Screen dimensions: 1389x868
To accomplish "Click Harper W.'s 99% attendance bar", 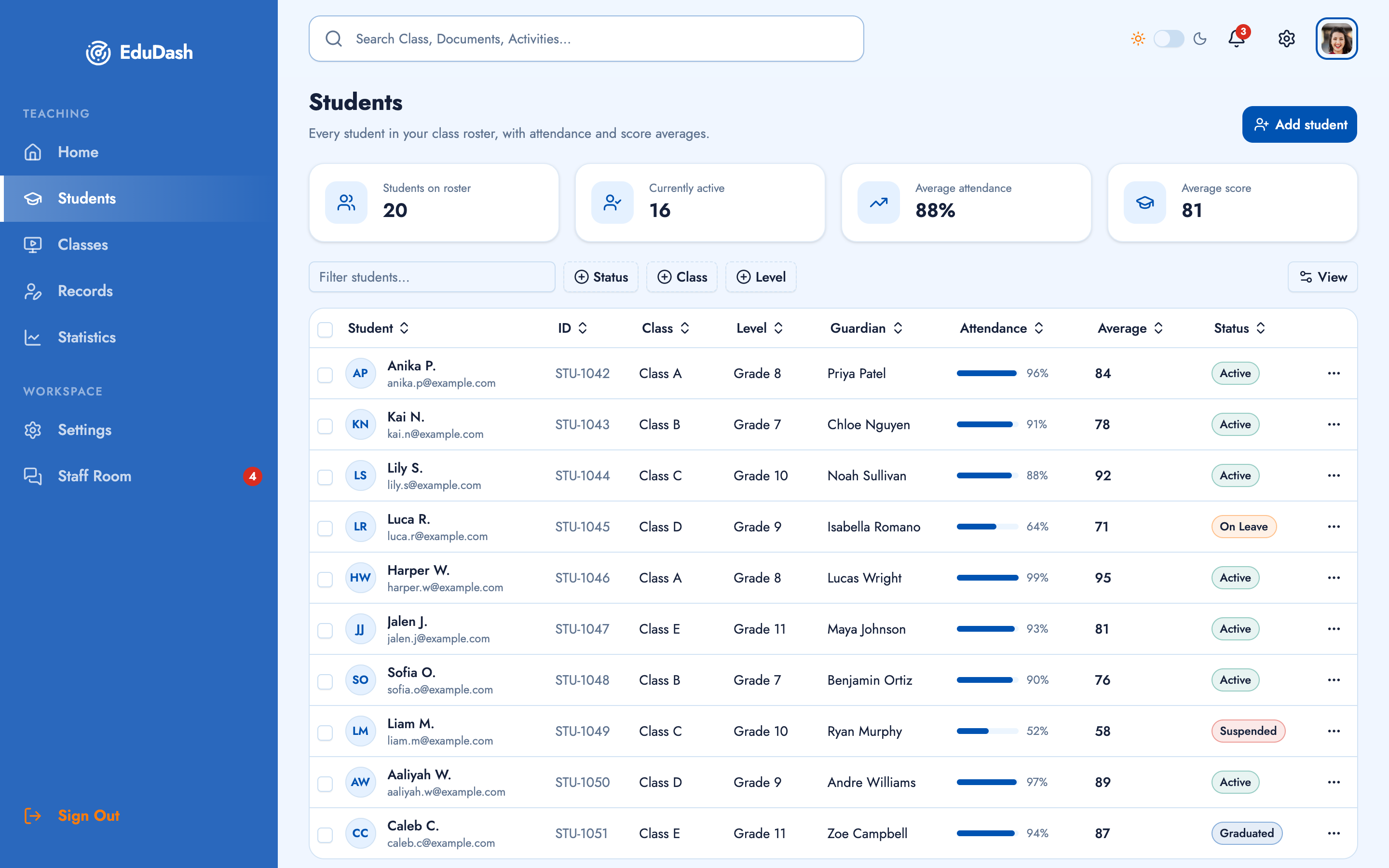I will click(987, 578).
